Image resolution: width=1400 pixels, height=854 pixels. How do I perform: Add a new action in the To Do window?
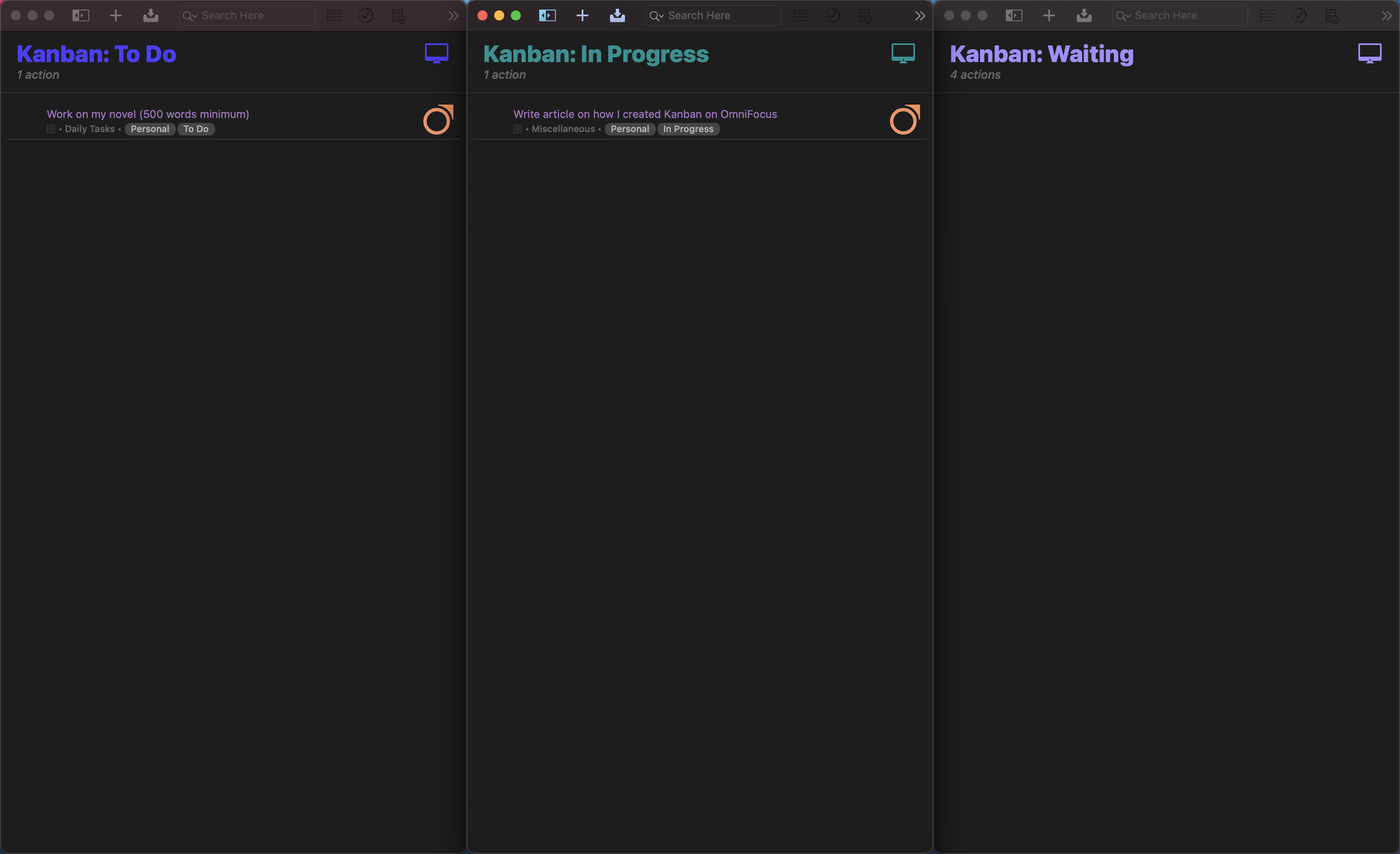116,15
